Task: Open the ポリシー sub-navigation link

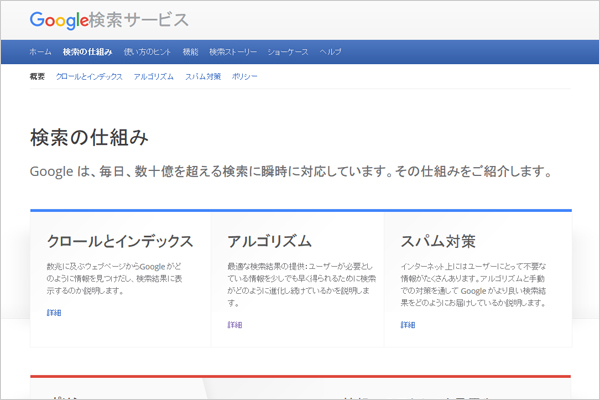Action: pyautogui.click(x=245, y=77)
